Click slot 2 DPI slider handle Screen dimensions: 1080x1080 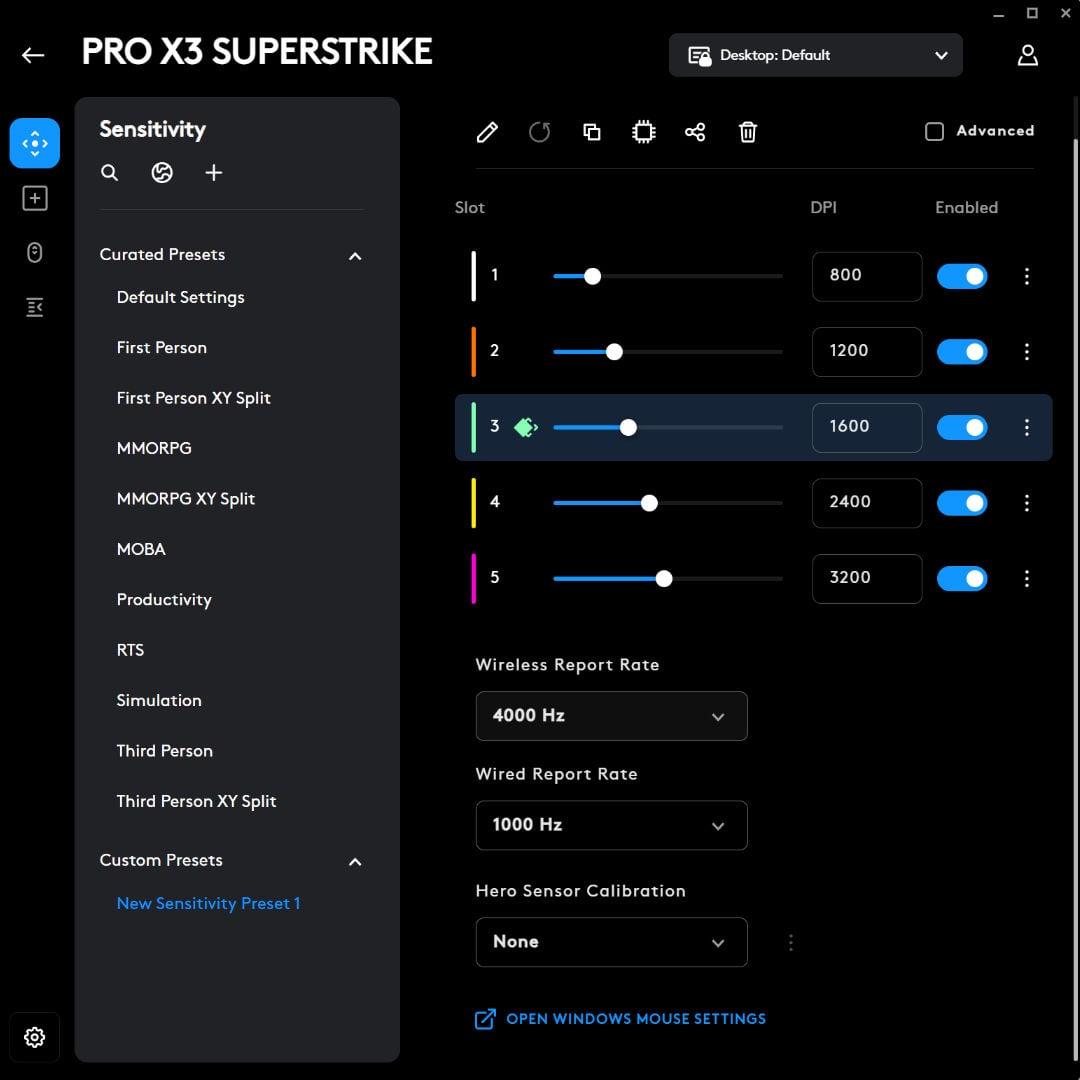[x=614, y=352]
